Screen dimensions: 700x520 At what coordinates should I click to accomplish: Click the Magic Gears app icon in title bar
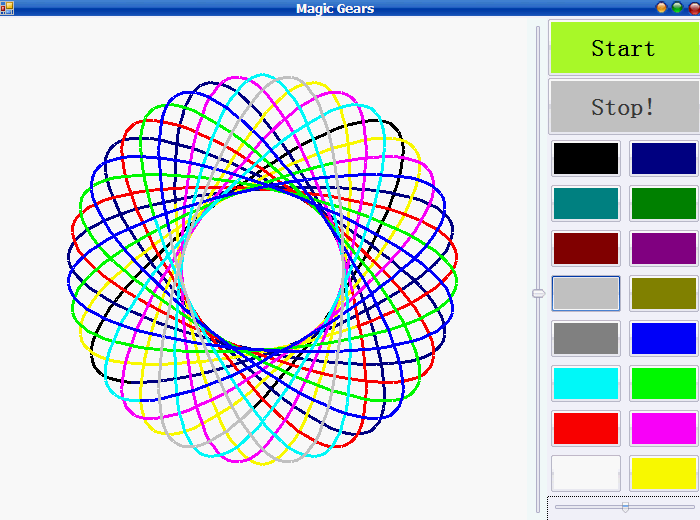click(7, 8)
